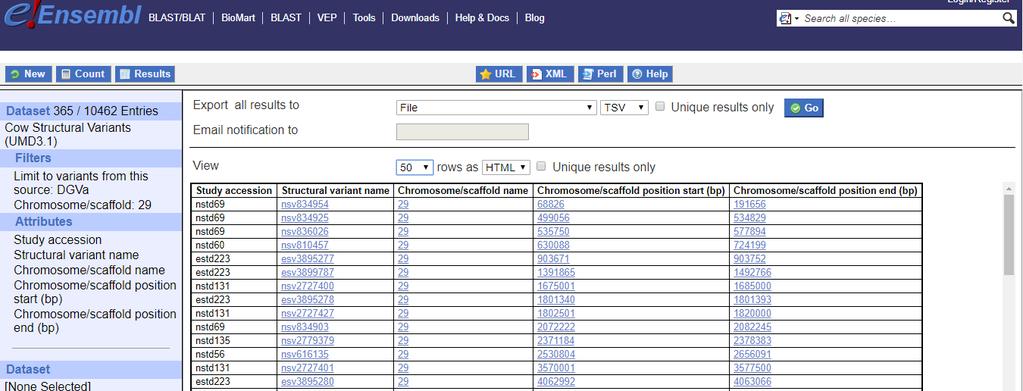Click Study accession attribute in sidebar
The image size is (1023, 391).
pos(57,240)
